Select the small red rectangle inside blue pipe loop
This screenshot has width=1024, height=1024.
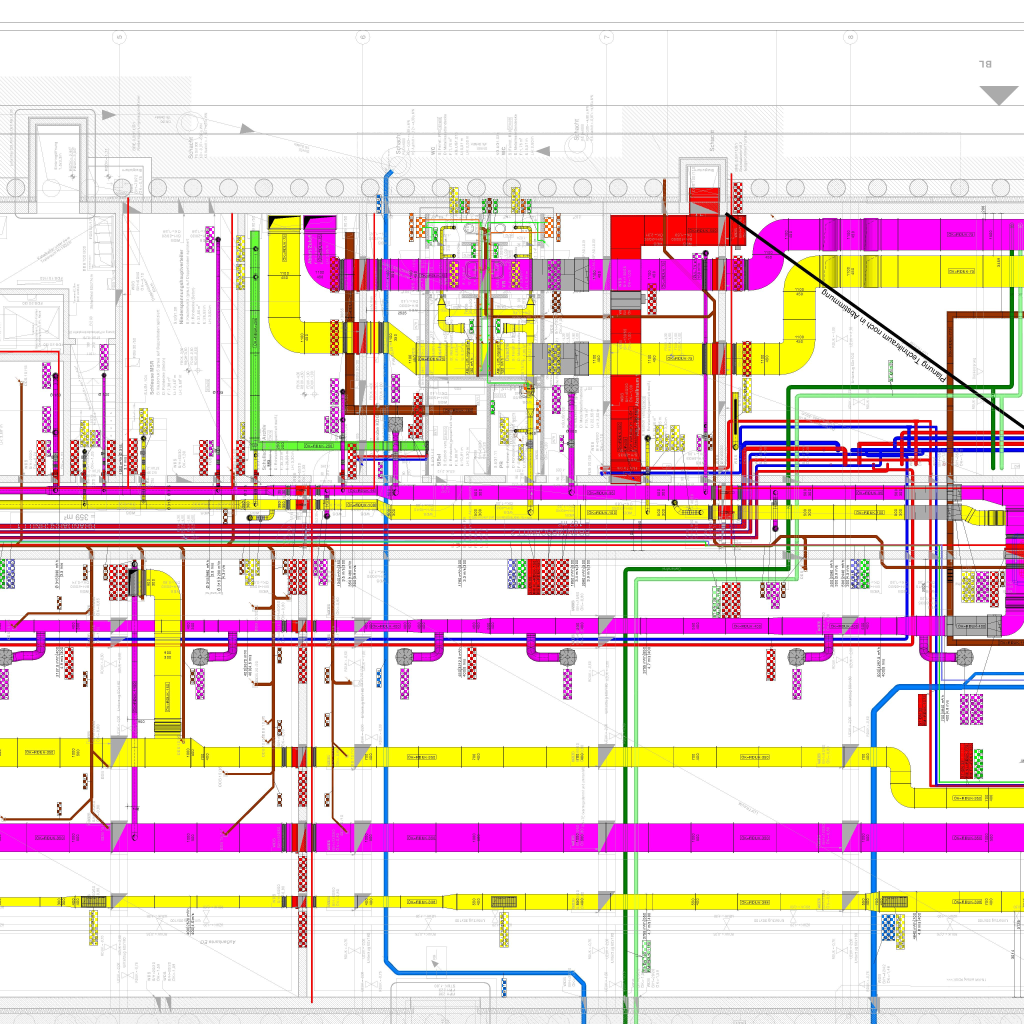(x=922, y=710)
